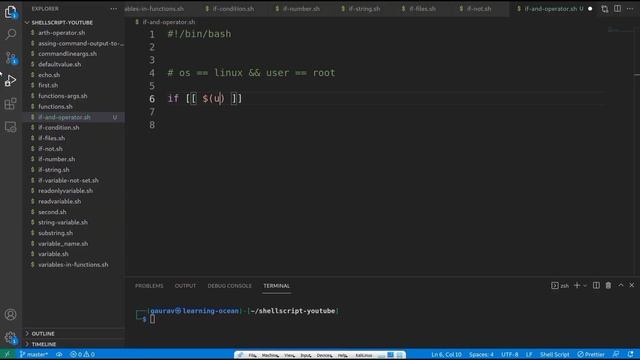
Task: Open the Extensions view
Action: click(x=11, y=104)
